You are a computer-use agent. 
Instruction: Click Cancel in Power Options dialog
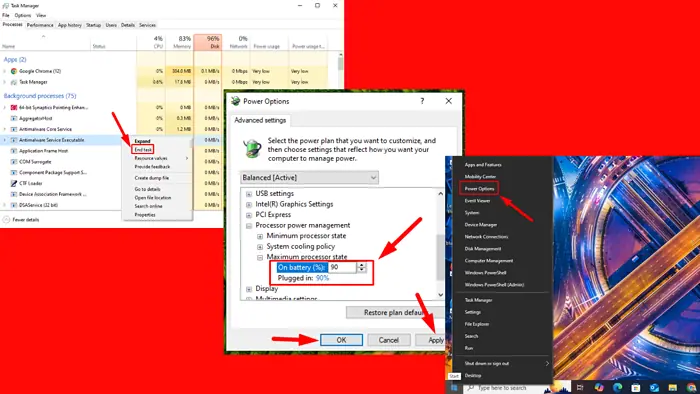[388, 340]
